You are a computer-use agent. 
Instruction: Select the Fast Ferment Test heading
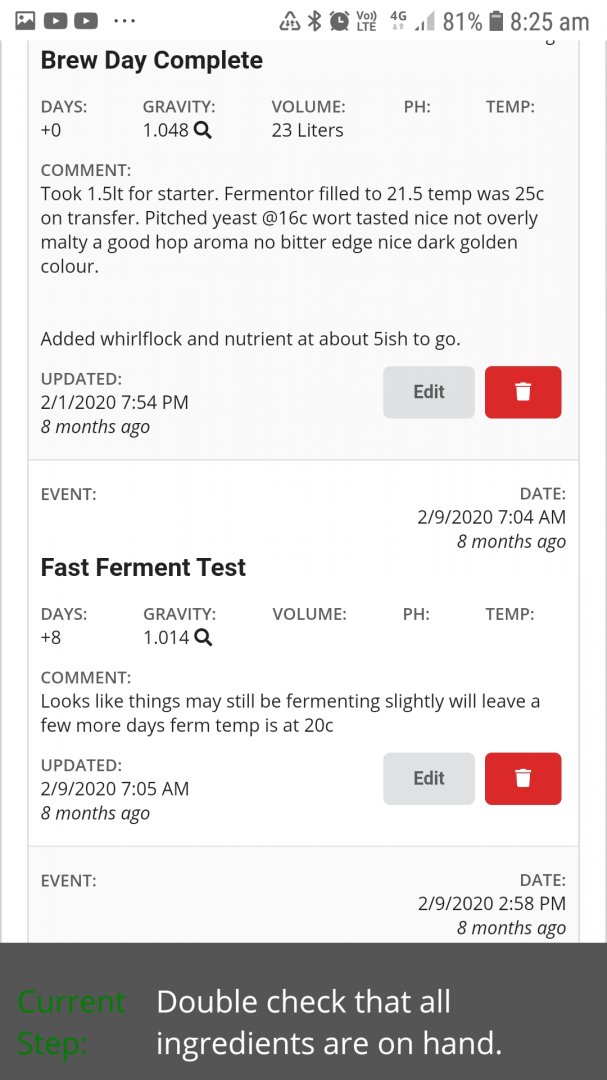point(142,567)
